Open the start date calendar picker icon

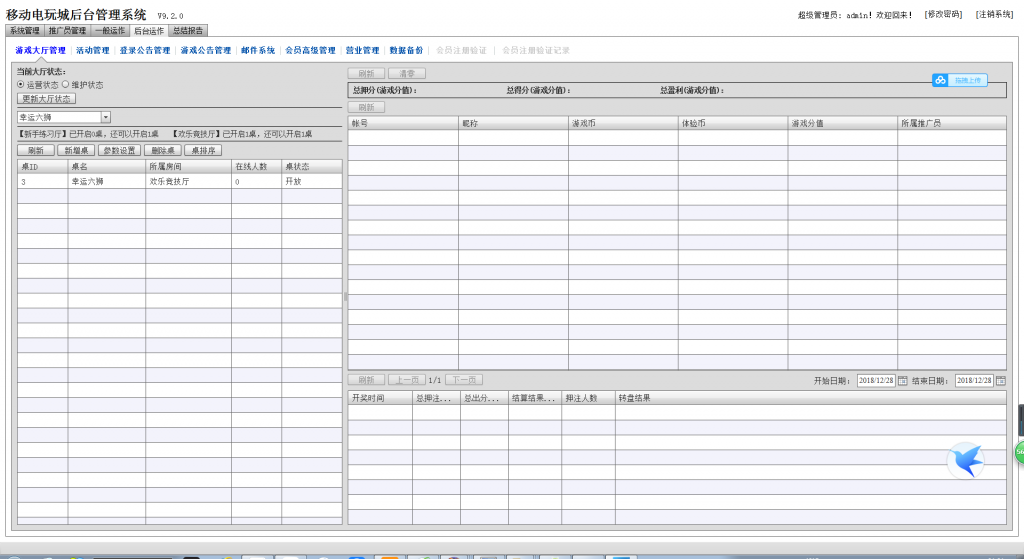(903, 381)
